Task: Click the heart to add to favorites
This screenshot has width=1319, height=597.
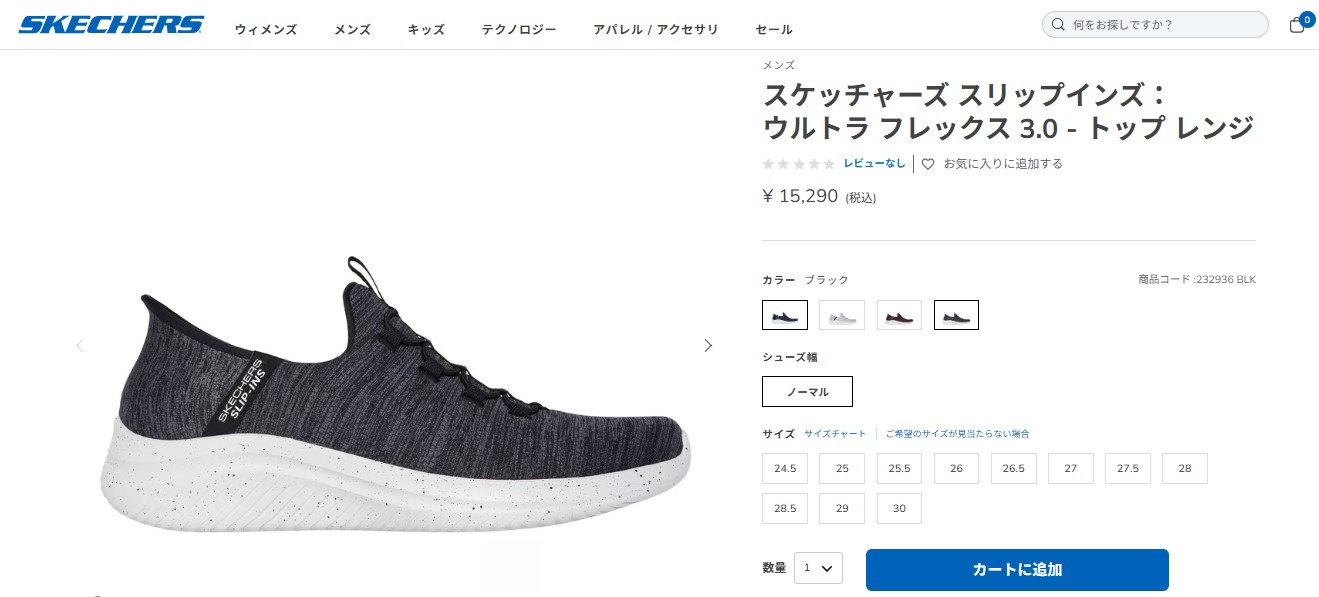Action: (928, 163)
